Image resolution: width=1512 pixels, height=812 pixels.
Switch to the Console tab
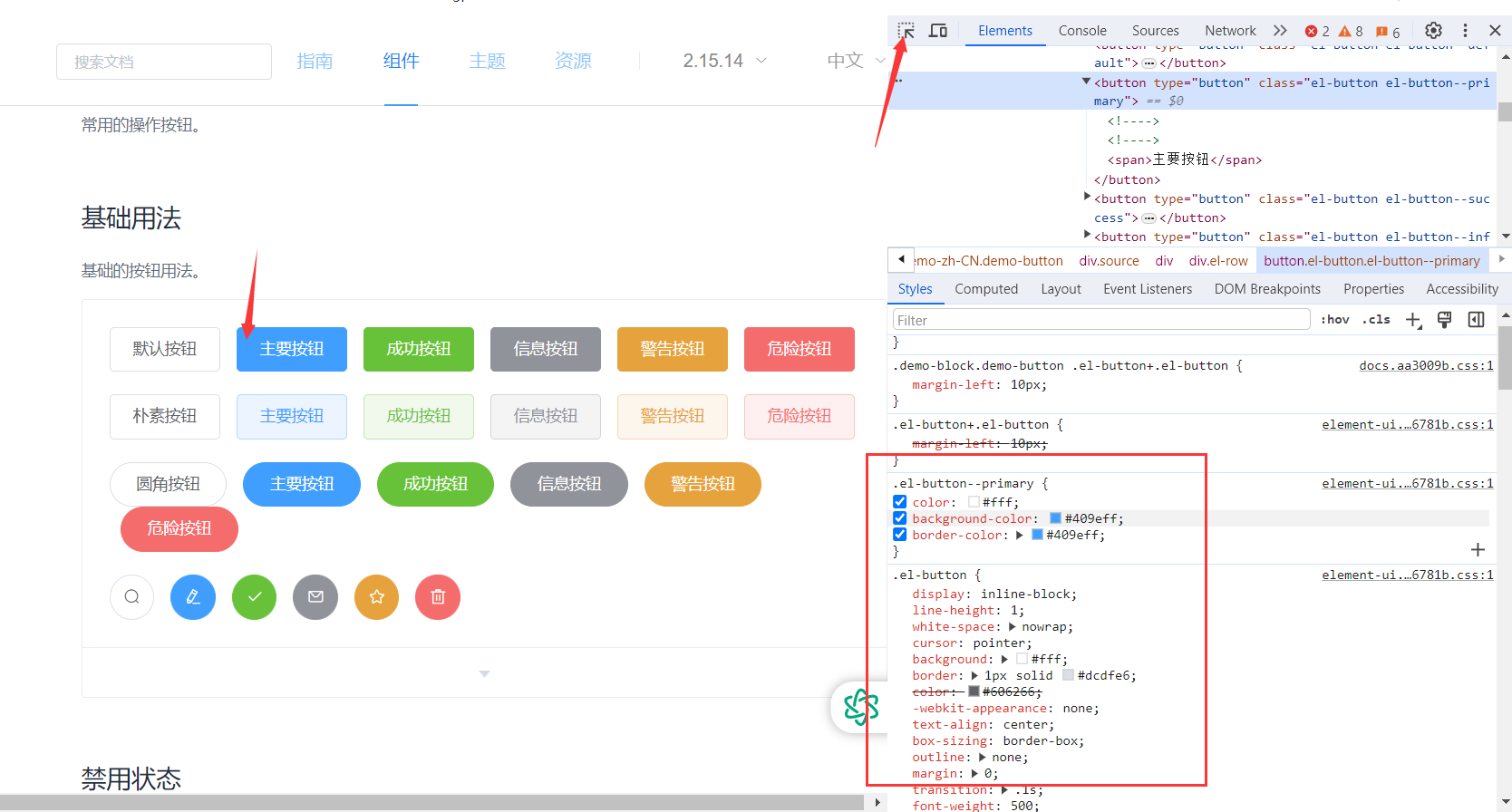(1082, 31)
